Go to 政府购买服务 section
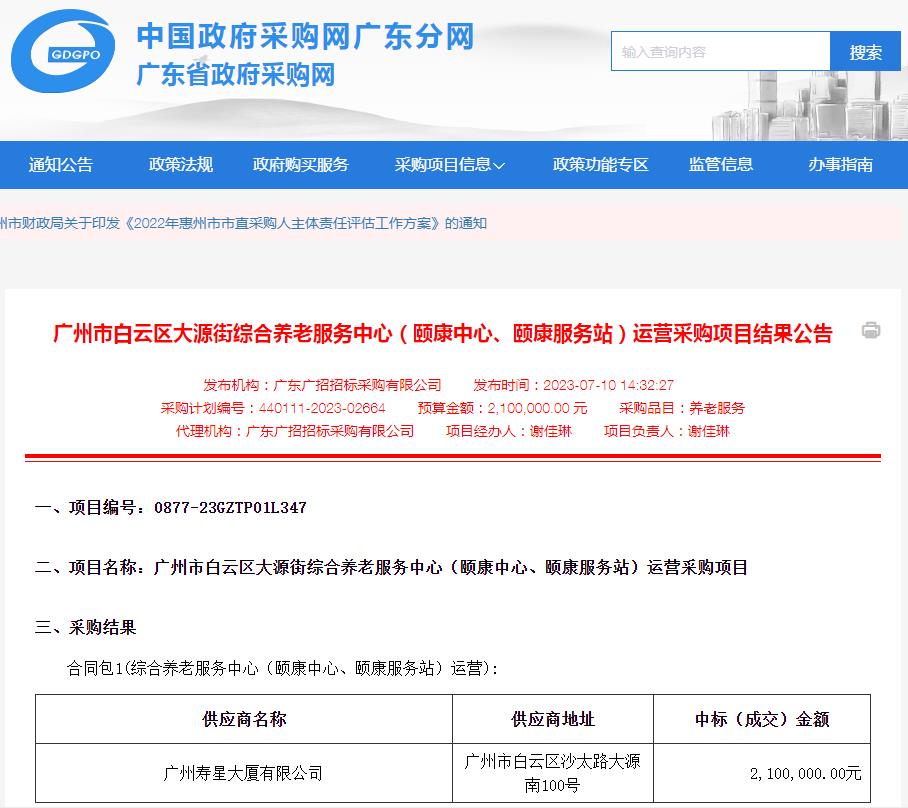908x808 pixels. (301, 165)
